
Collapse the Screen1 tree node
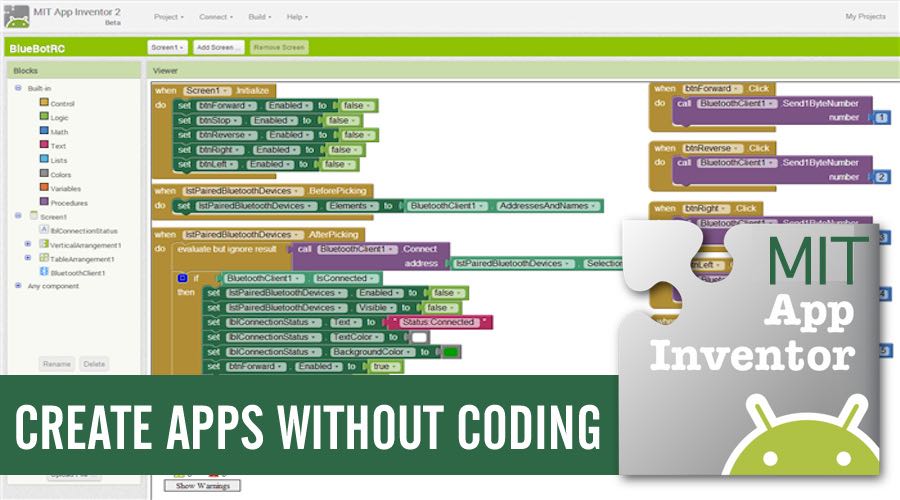(x=18, y=216)
